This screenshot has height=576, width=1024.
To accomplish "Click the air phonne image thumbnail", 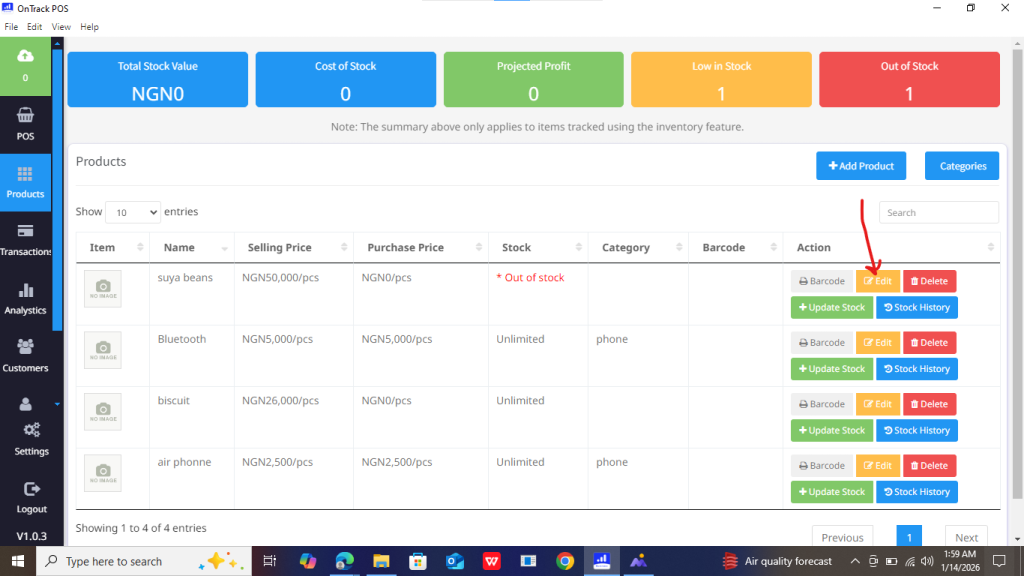I will [103, 473].
